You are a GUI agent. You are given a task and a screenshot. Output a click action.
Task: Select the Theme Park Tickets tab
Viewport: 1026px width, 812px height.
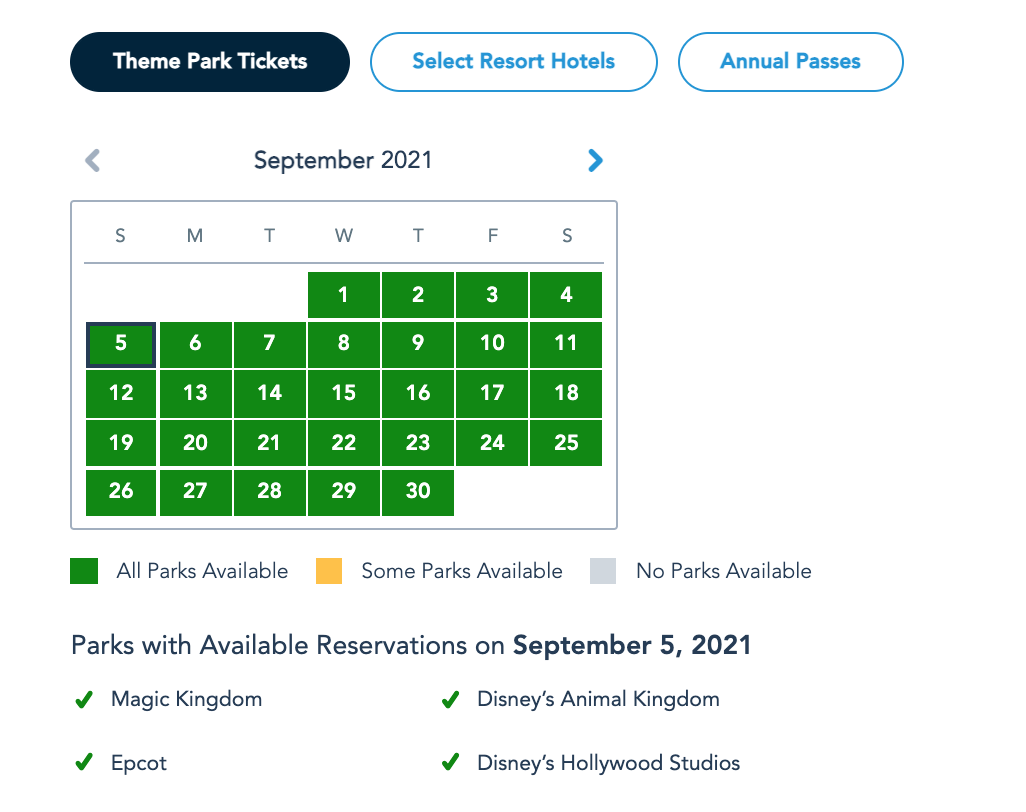[x=210, y=62]
